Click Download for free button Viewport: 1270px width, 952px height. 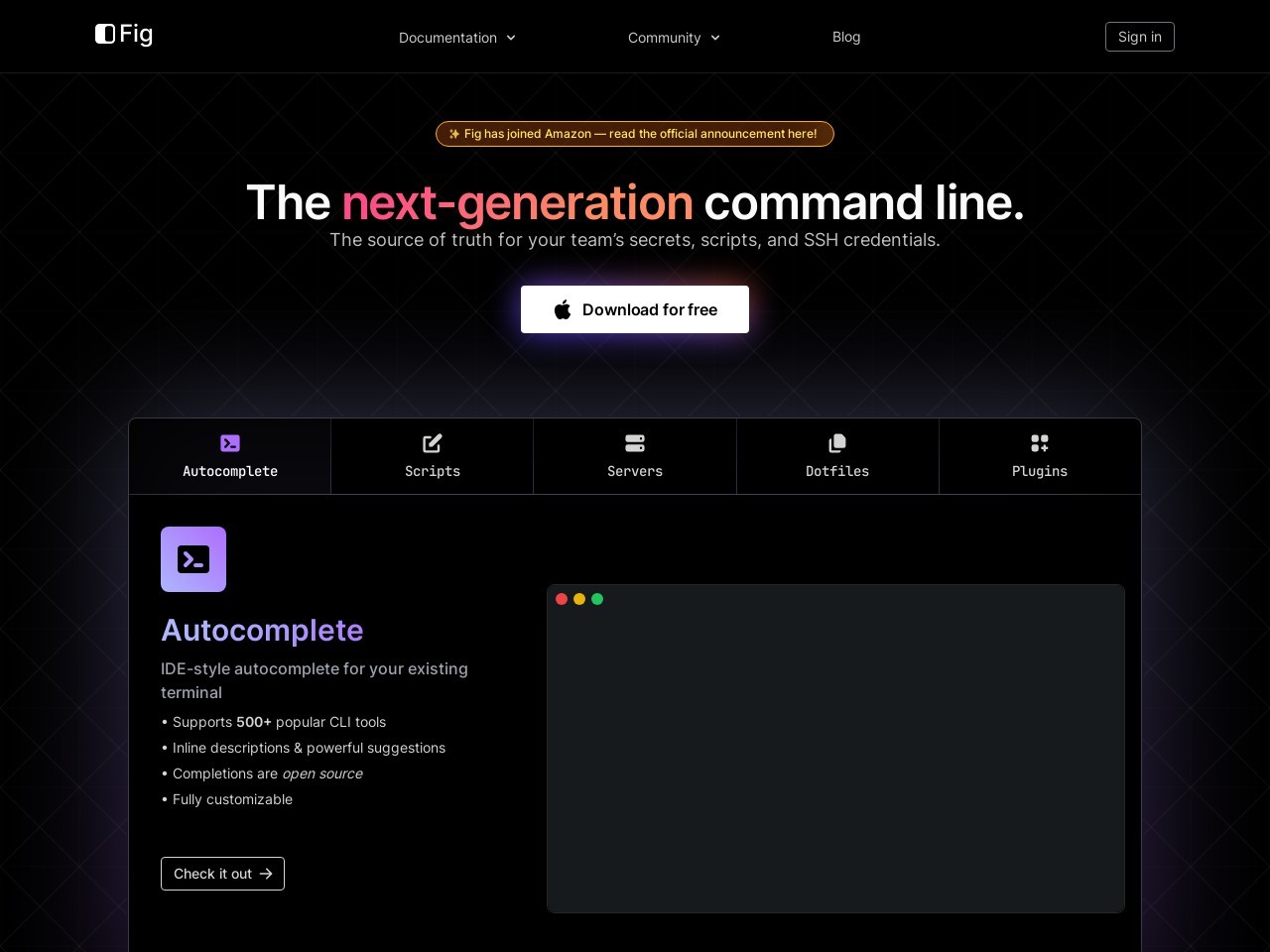coord(635,309)
